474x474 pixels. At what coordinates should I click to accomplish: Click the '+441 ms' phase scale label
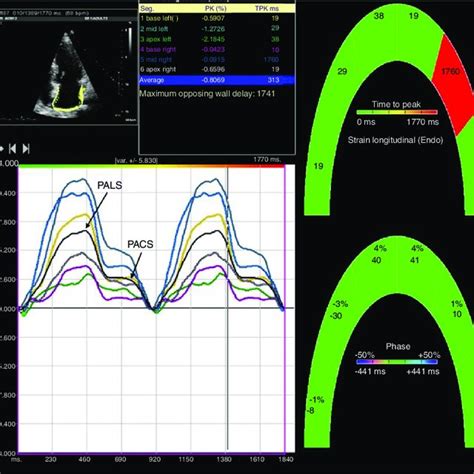click(x=423, y=371)
